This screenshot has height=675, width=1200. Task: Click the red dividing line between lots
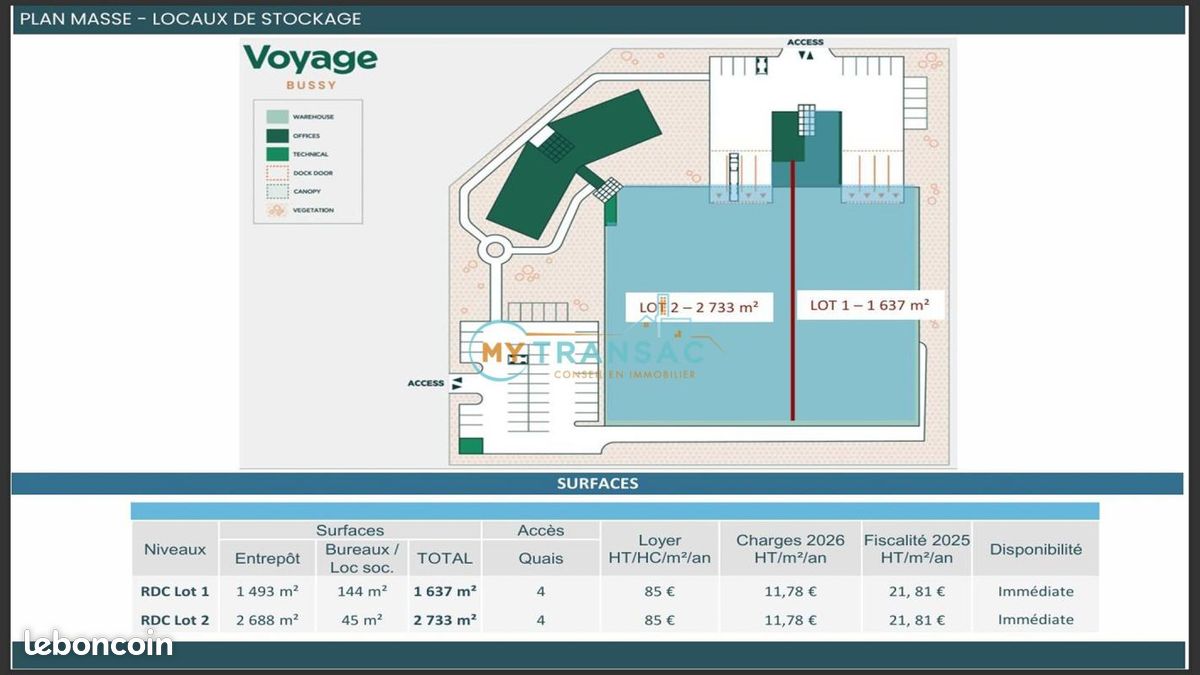(792, 290)
